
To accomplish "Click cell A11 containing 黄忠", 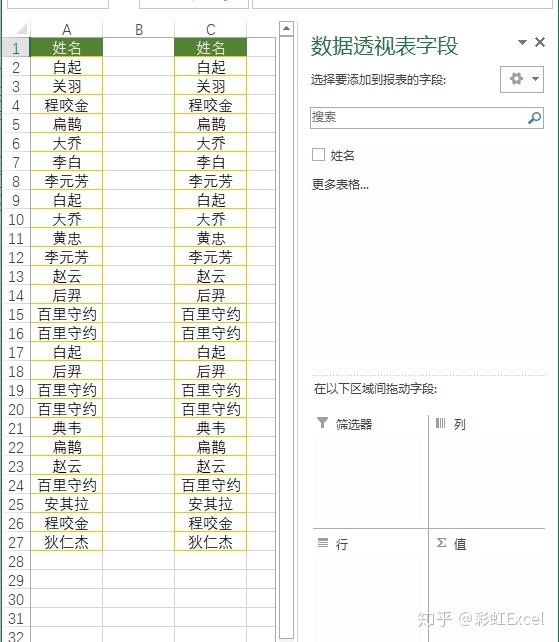I will click(66, 238).
